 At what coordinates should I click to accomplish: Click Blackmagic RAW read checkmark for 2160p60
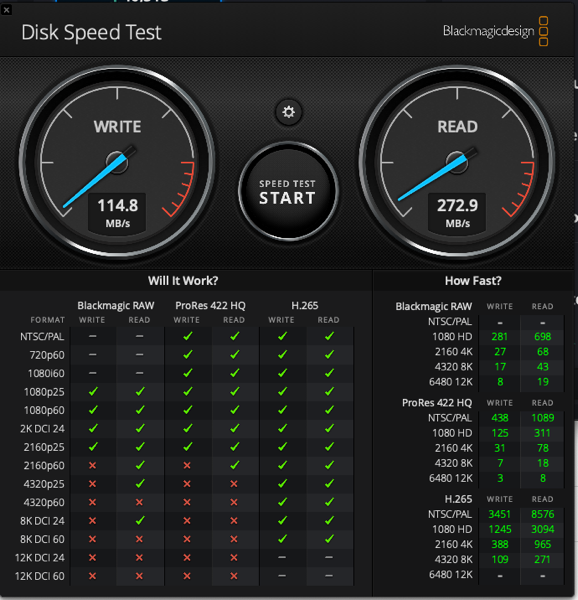[x=140, y=465]
